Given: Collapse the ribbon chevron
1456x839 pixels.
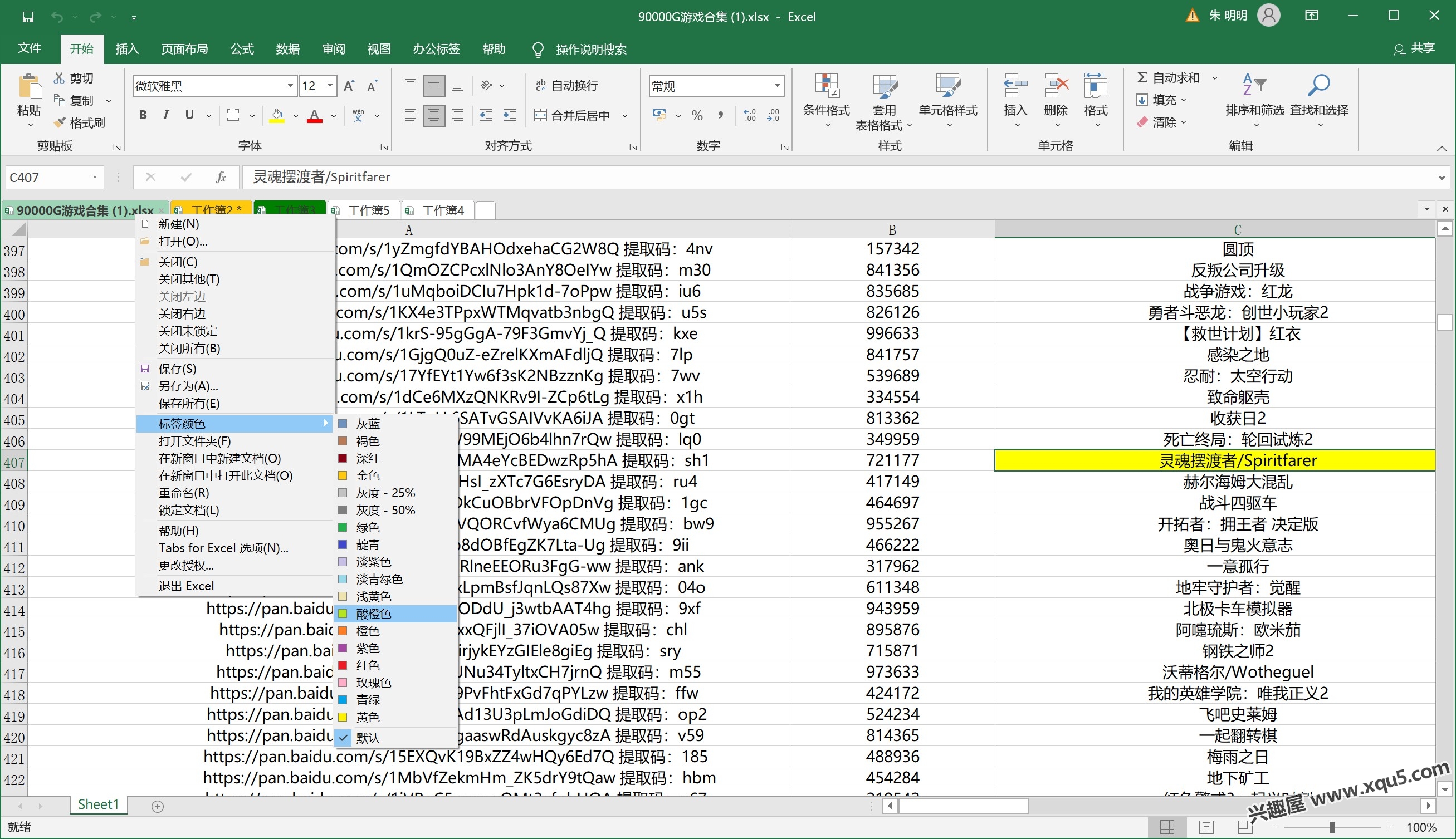Looking at the screenshot, I should pyautogui.click(x=1442, y=149).
